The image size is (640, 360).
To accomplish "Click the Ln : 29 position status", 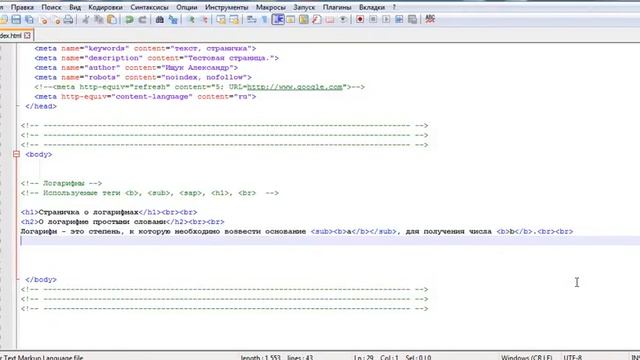I will point(364,357).
